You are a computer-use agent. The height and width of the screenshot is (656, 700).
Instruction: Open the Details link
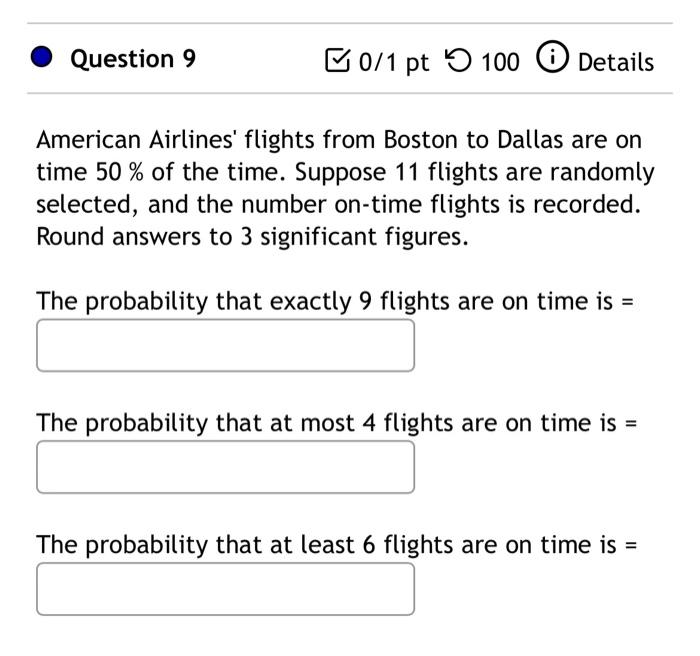(x=616, y=62)
